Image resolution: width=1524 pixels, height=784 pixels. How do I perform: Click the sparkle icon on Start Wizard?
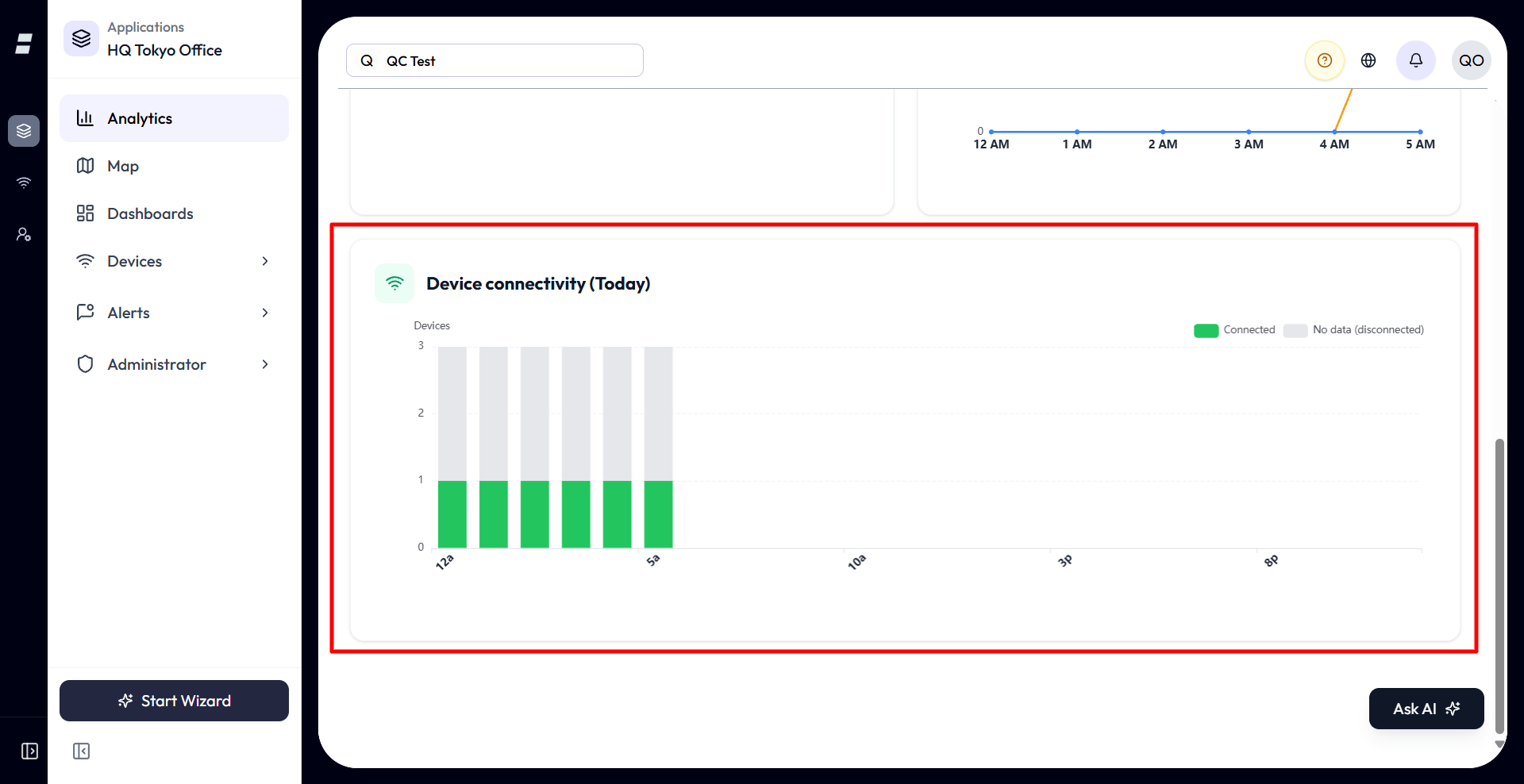125,701
